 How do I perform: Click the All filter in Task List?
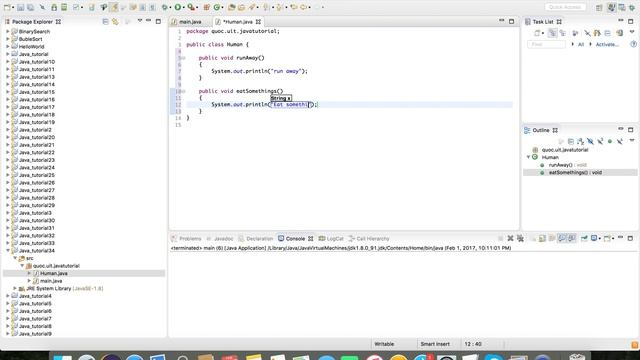[x=581, y=44]
